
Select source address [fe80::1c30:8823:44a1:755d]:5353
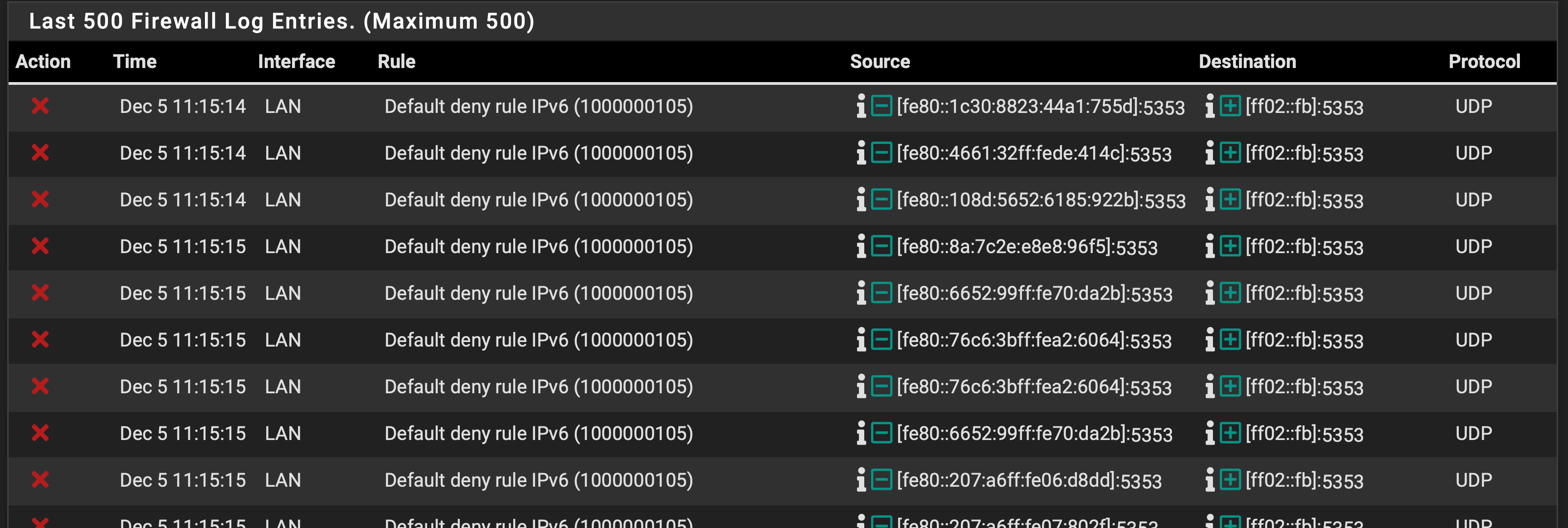[1041, 107]
